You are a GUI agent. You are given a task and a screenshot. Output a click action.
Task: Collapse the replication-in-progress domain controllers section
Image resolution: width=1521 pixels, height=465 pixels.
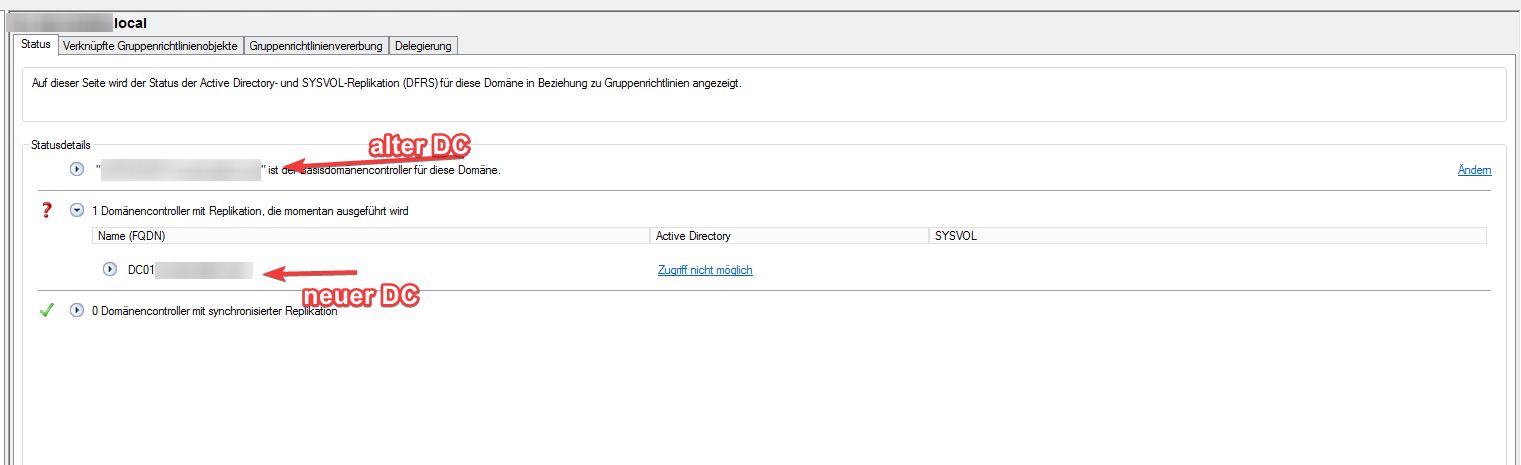(77, 211)
